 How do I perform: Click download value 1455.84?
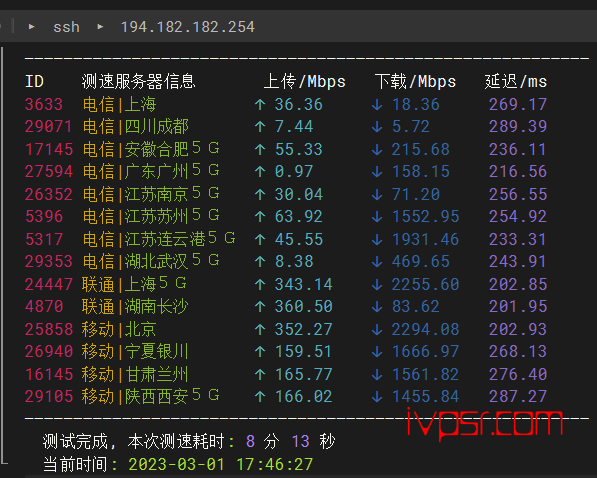426,396
